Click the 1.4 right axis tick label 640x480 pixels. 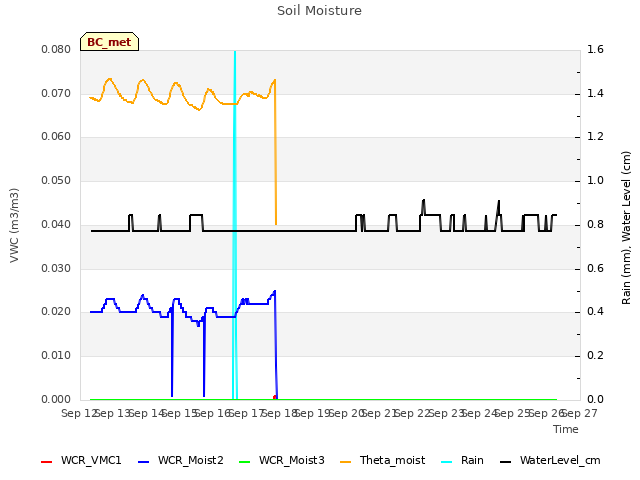(595, 93)
